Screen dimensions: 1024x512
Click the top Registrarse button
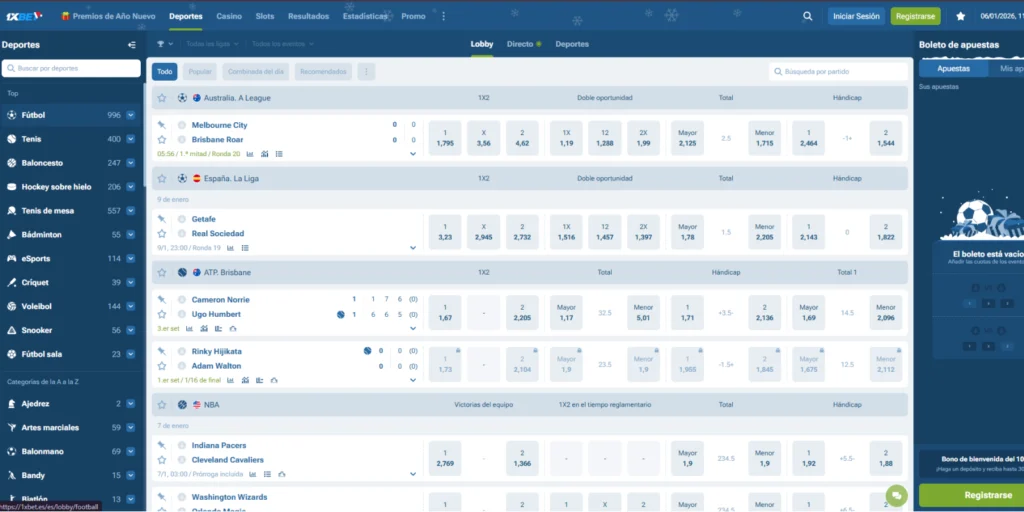pos(916,16)
